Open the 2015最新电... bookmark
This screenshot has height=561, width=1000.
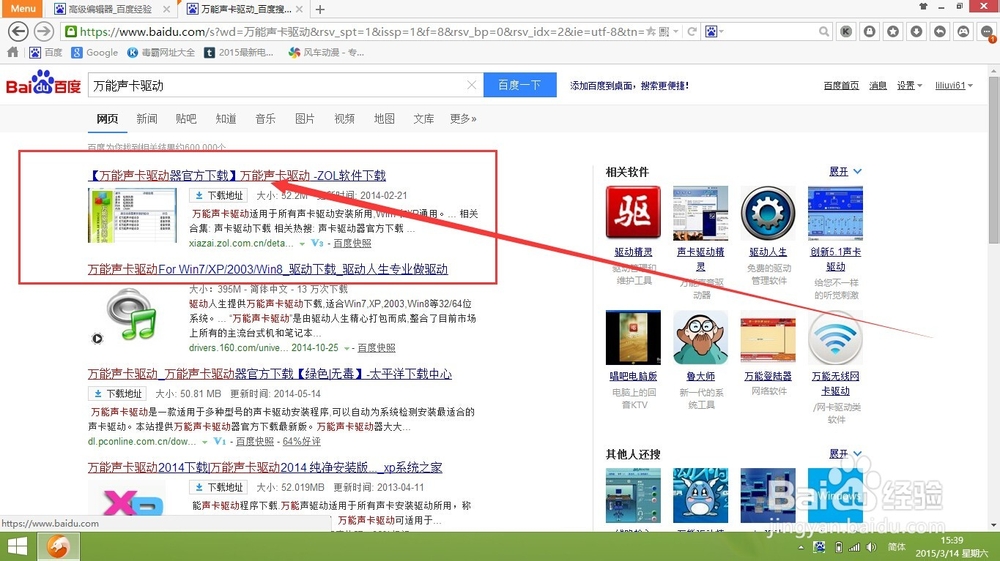pyautogui.click(x=239, y=52)
